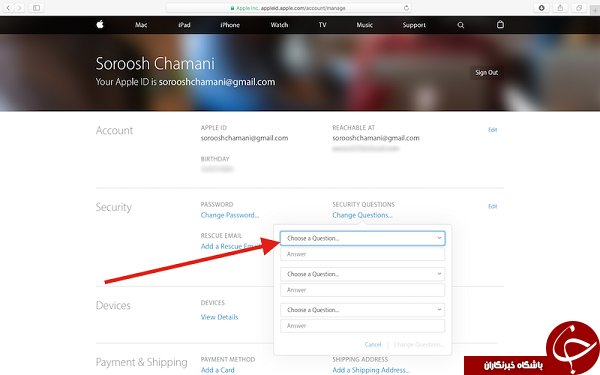Expand the second Choose a Question dropdown
600x375 pixels.
[x=362, y=274]
